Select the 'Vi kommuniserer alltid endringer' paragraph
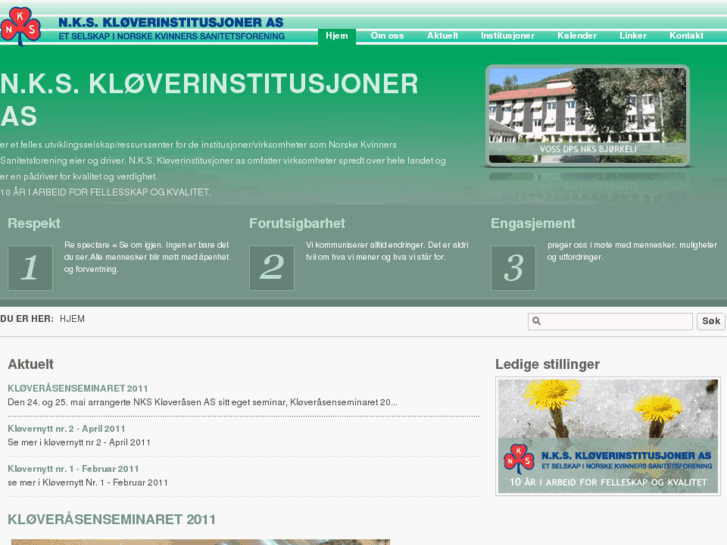This screenshot has width=727, height=545. (387, 251)
